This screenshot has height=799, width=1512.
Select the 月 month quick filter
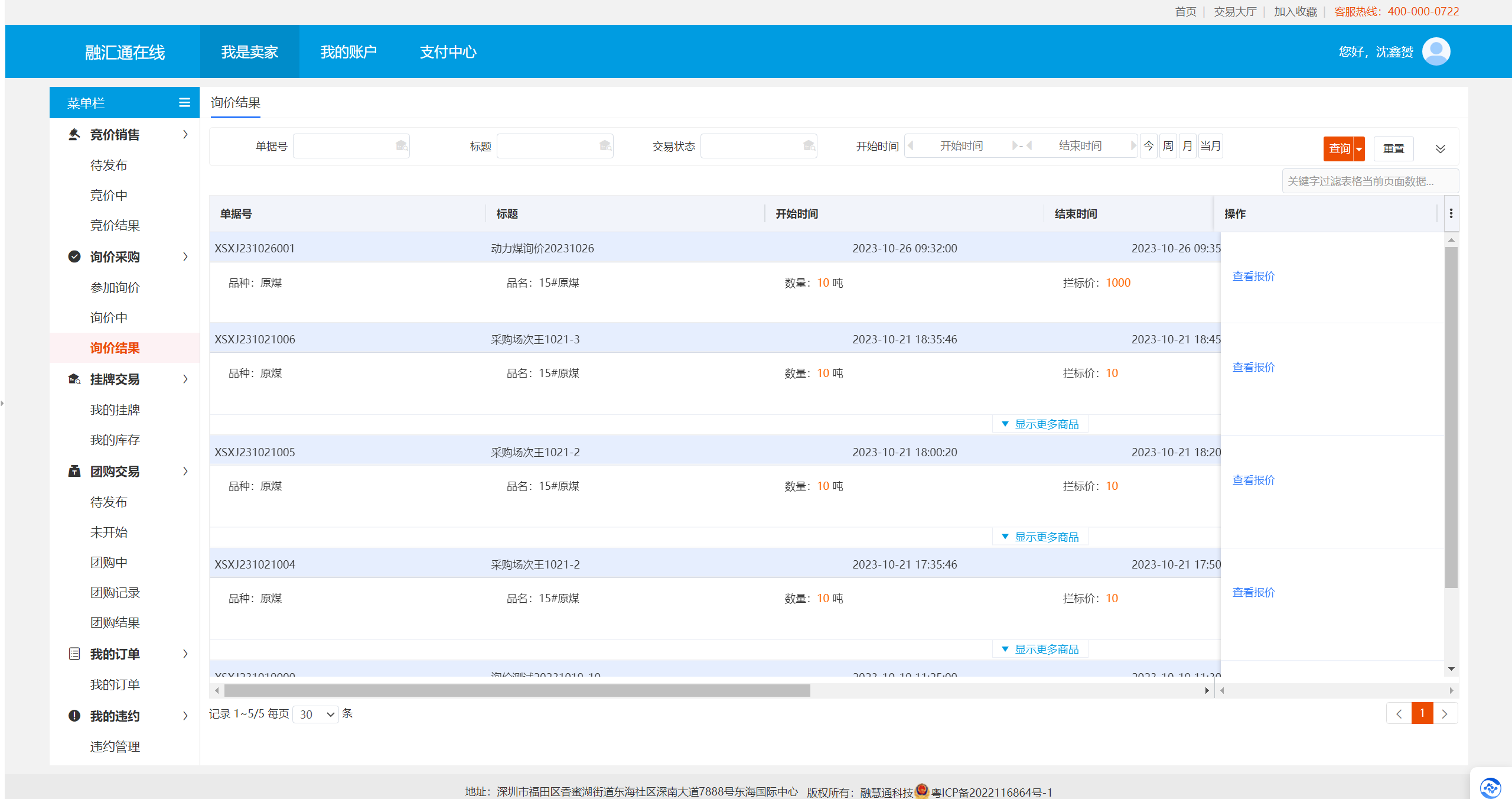[1188, 146]
